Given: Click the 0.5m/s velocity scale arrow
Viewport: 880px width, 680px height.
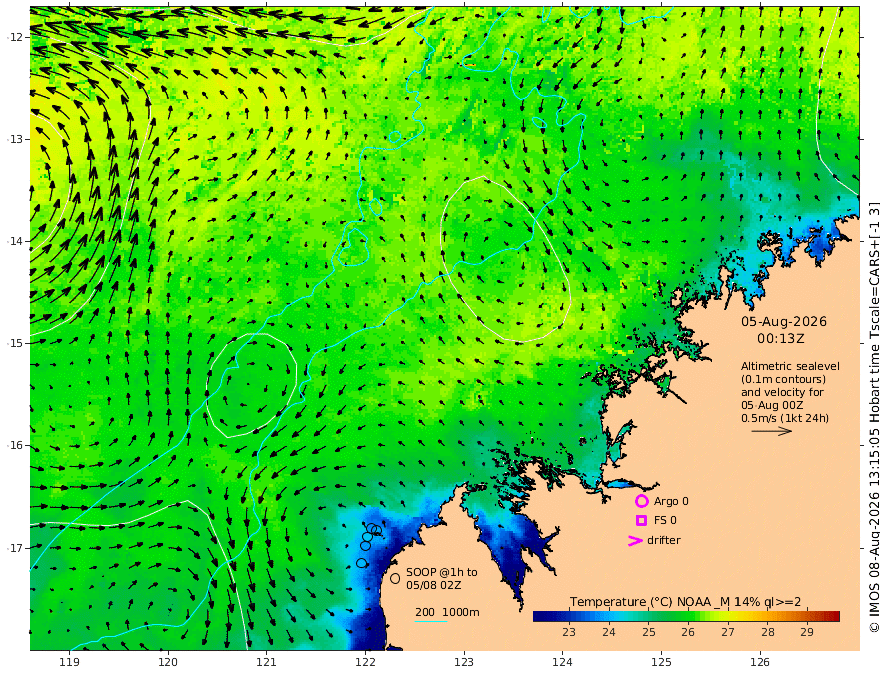Looking at the screenshot, I should coord(772,431).
